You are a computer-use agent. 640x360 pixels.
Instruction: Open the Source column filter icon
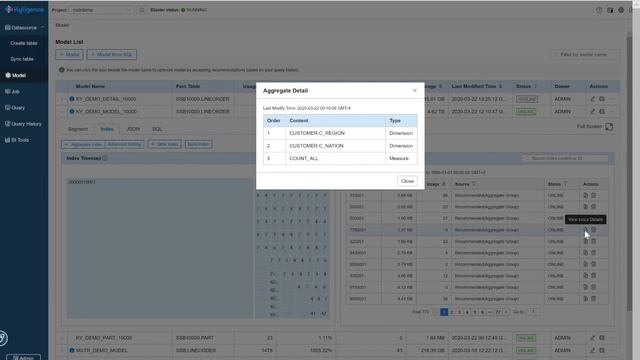tap(474, 184)
